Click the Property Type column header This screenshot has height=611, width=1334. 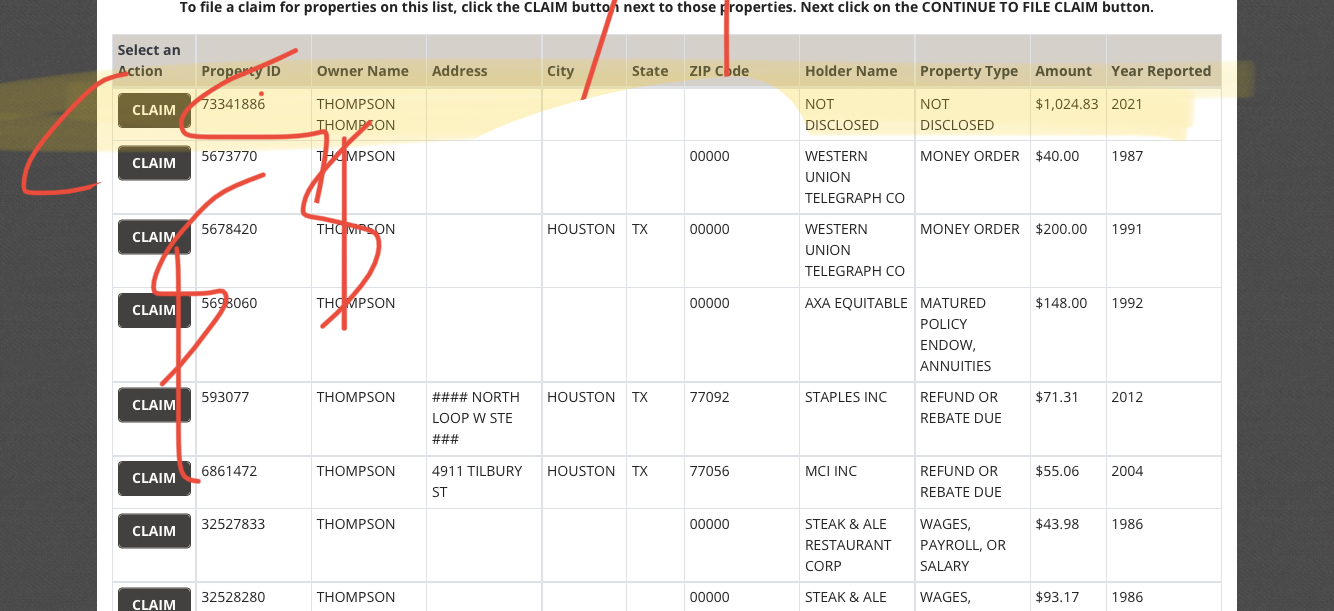point(969,71)
